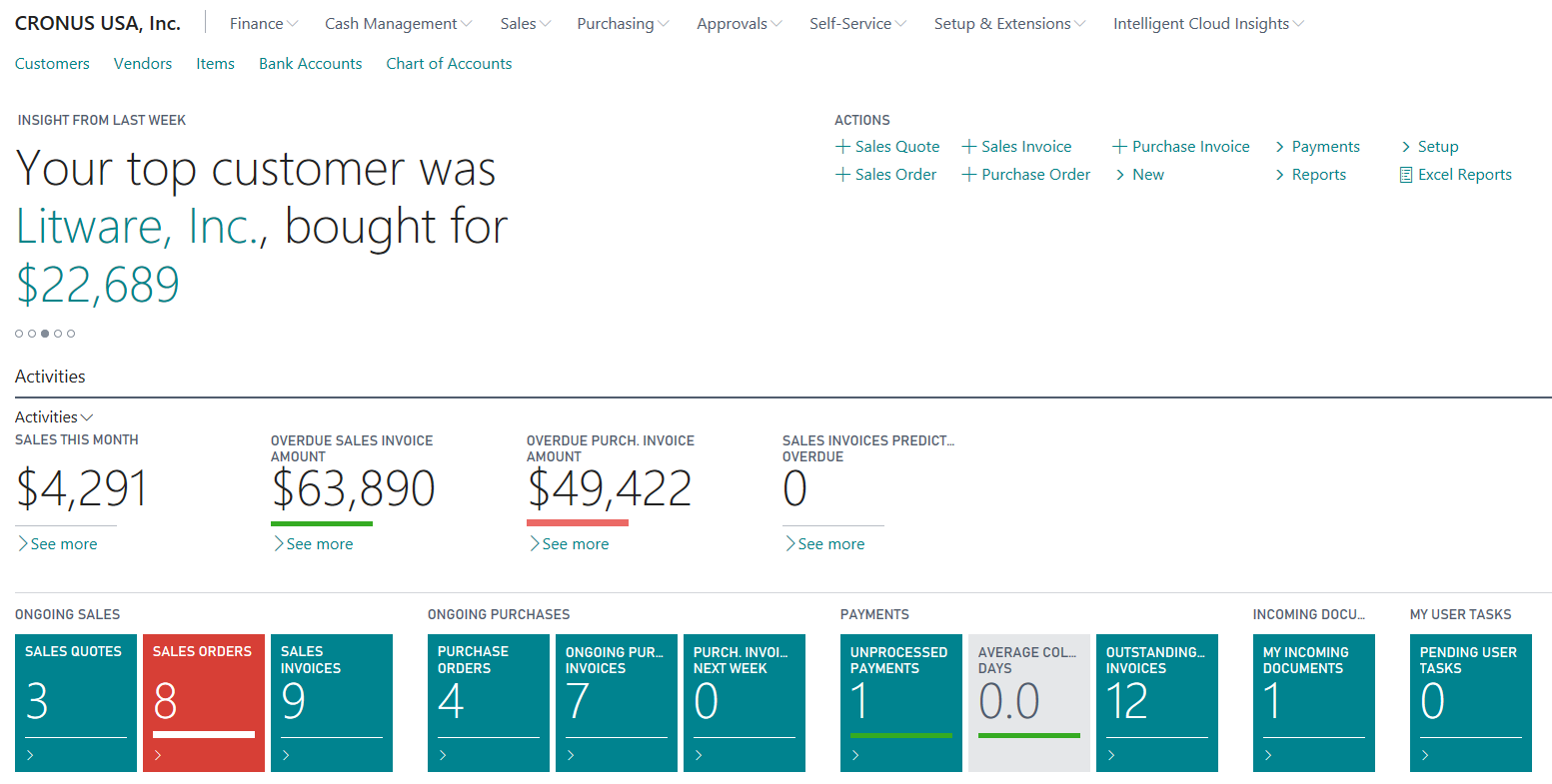
Task: Click the arrow icon on Sales Quotes tile
Action: point(30,756)
